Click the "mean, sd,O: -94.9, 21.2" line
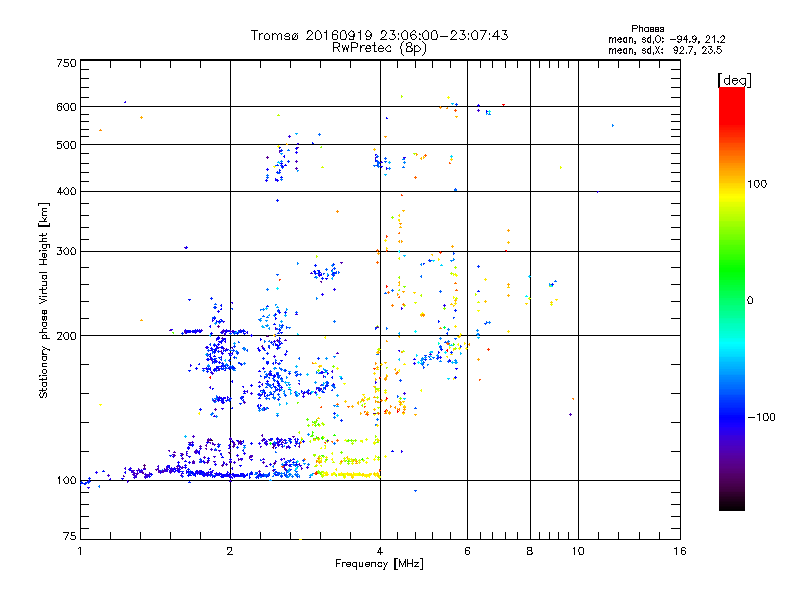The height and width of the screenshot is (600, 800). [x=666, y=39]
